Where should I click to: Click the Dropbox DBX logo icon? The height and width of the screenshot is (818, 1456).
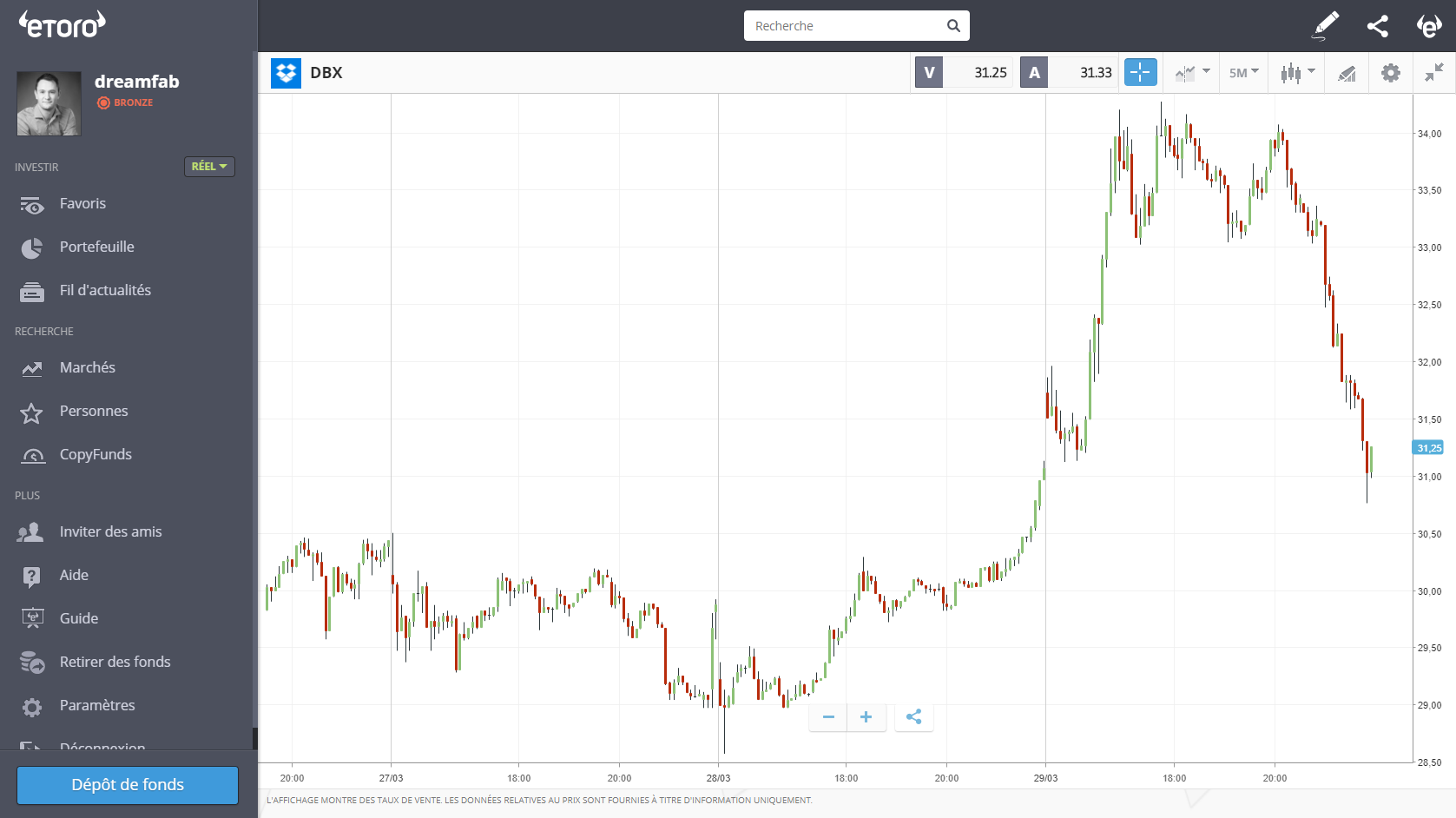pos(286,73)
